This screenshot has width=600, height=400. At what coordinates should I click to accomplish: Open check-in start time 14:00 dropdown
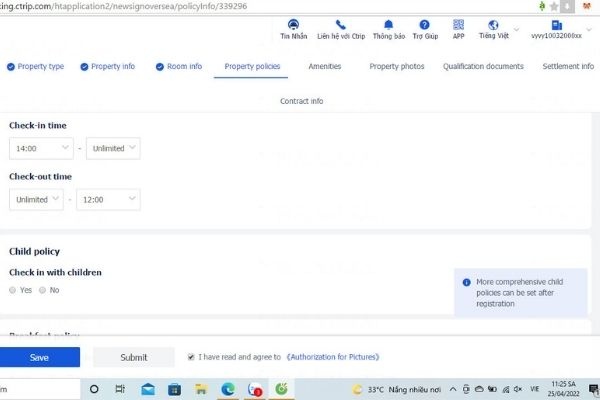[41, 149]
